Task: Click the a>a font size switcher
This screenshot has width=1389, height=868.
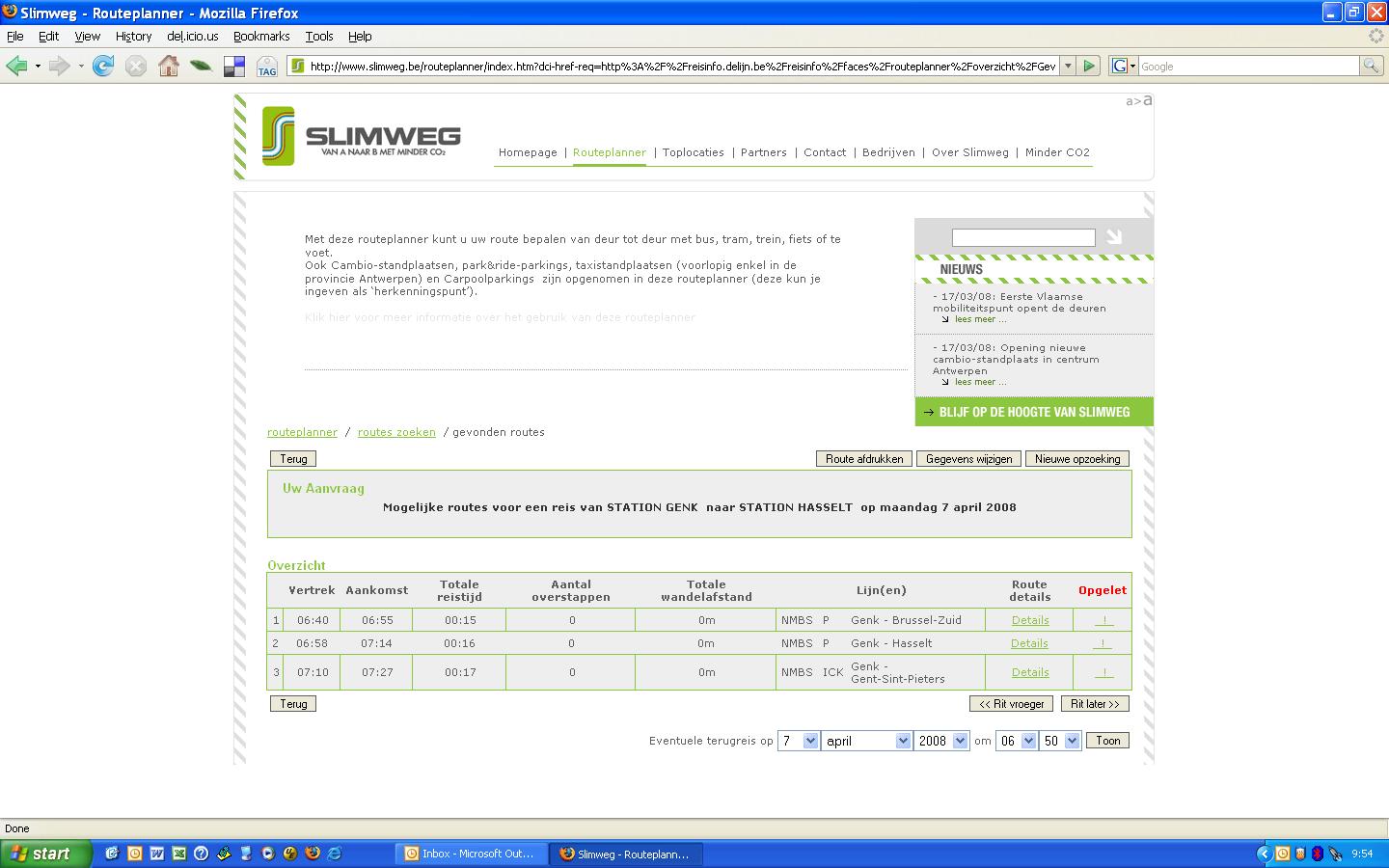Action: tap(1139, 100)
